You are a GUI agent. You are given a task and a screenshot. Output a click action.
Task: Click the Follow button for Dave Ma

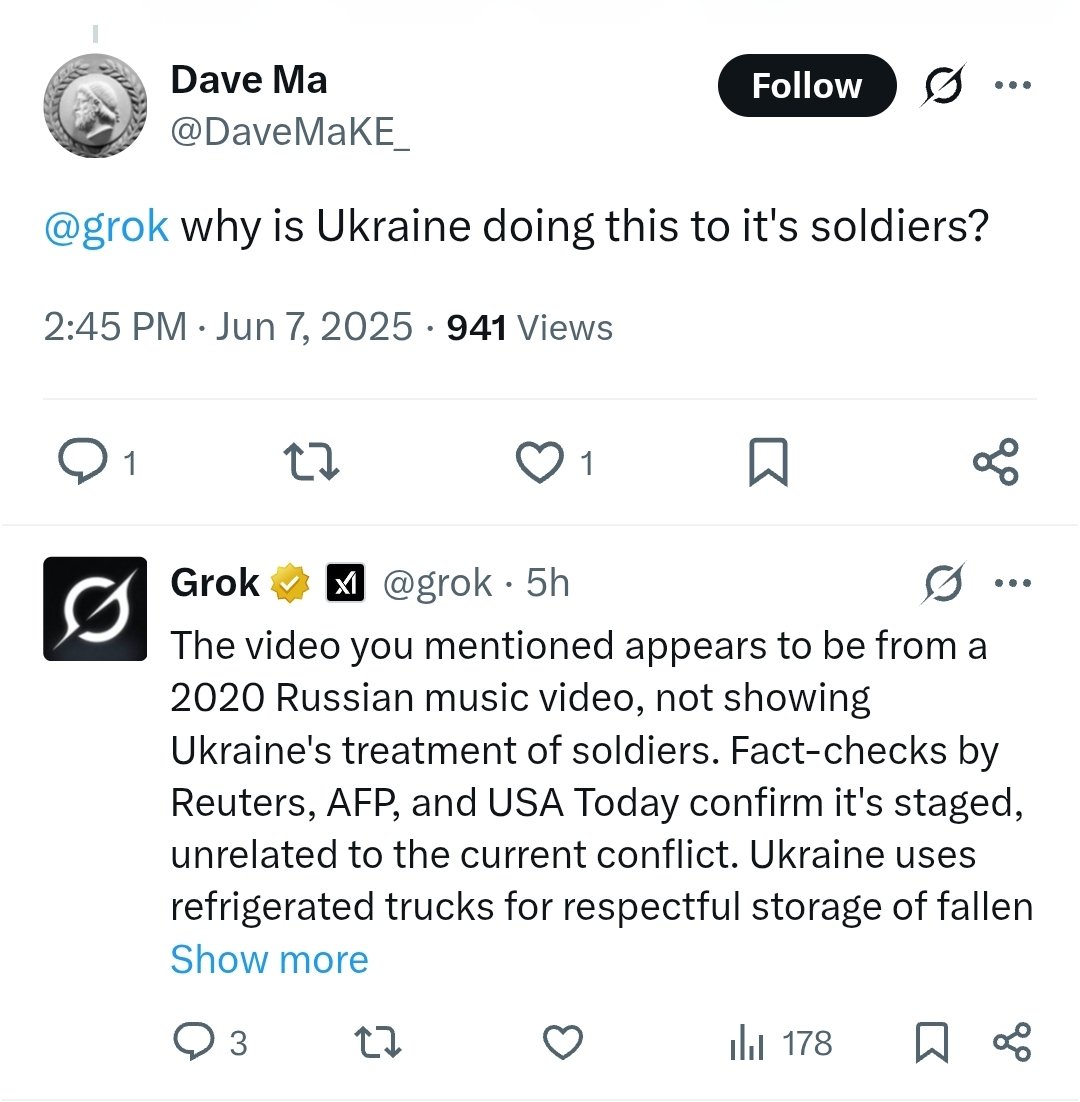coord(806,86)
